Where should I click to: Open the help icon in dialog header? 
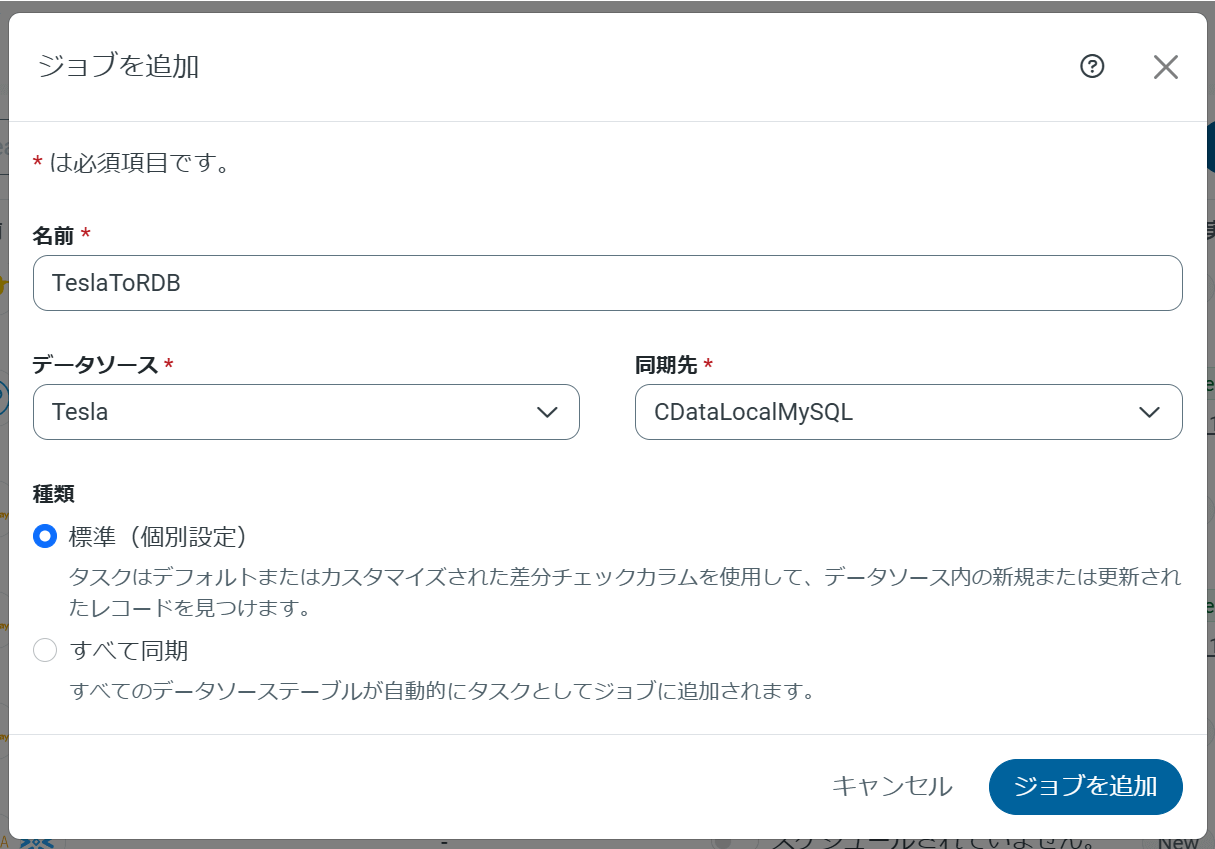(x=1092, y=67)
